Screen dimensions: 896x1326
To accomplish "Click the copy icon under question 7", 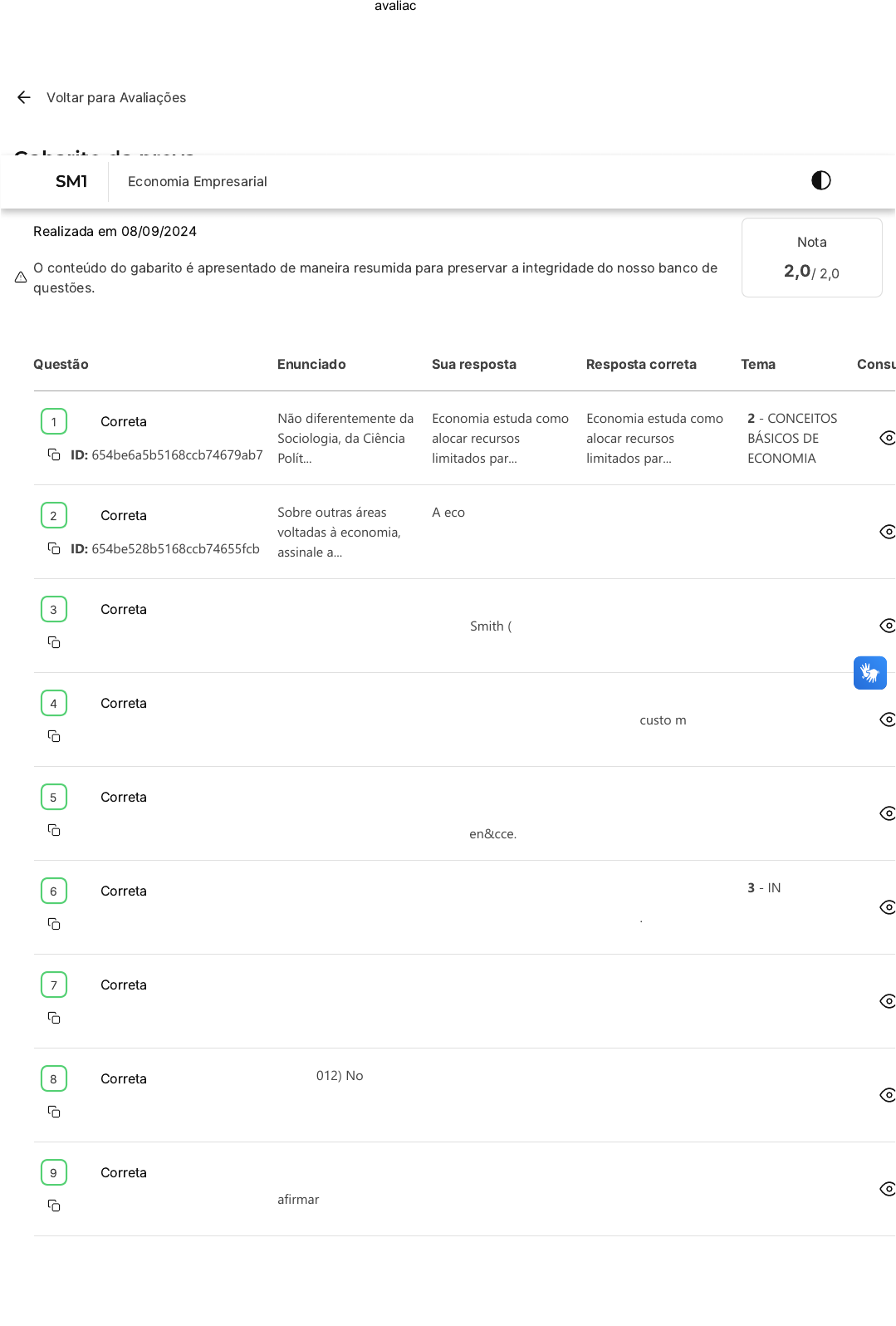I will tap(54, 1018).
